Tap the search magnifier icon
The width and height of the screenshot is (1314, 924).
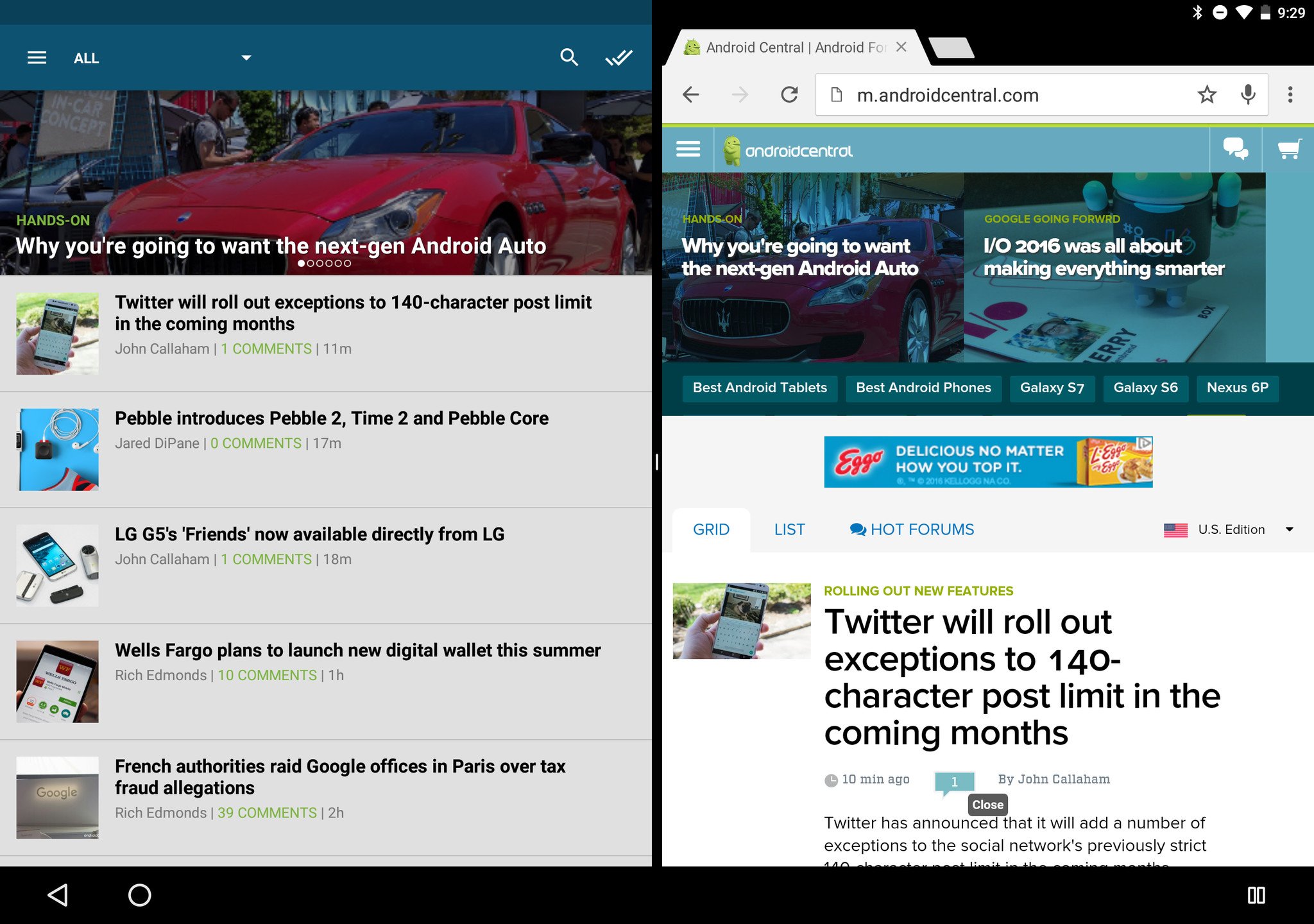568,58
